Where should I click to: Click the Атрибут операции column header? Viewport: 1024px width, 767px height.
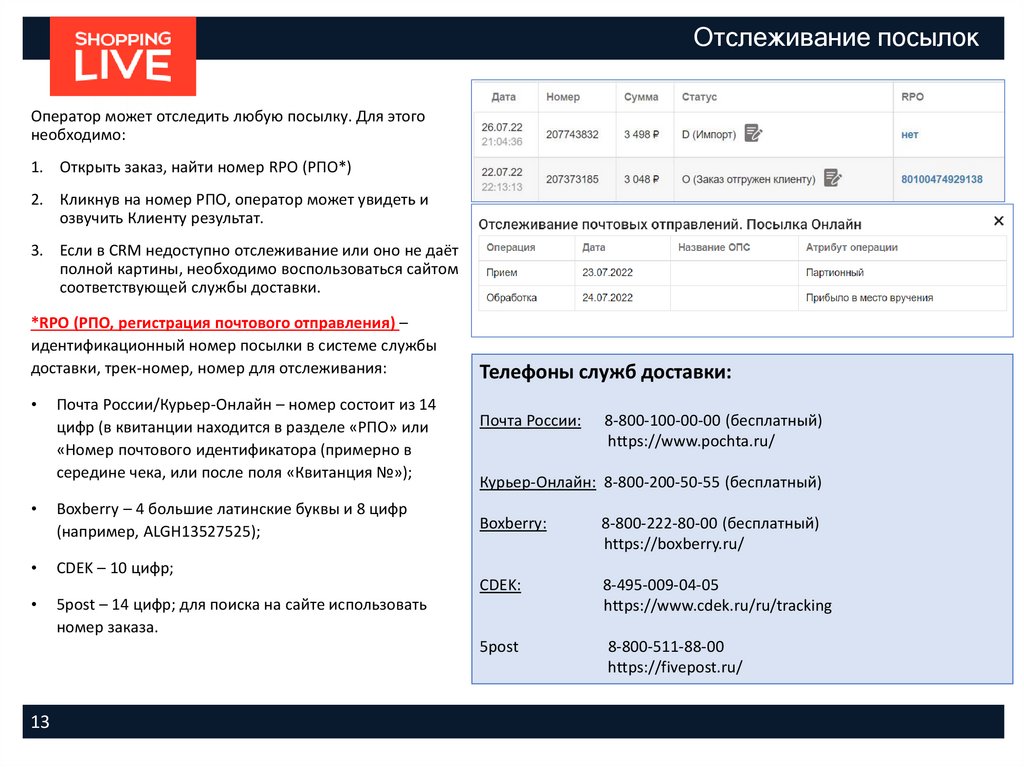852,248
